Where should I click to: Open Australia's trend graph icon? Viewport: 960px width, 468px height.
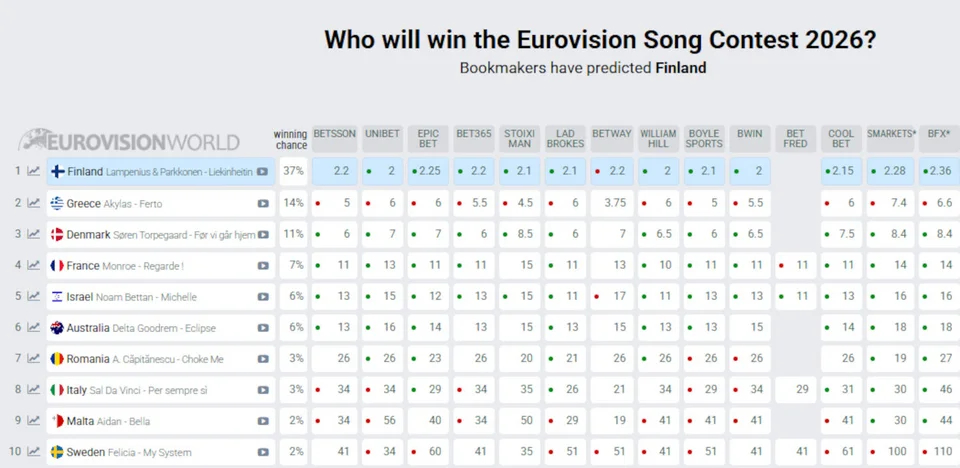click(33, 328)
